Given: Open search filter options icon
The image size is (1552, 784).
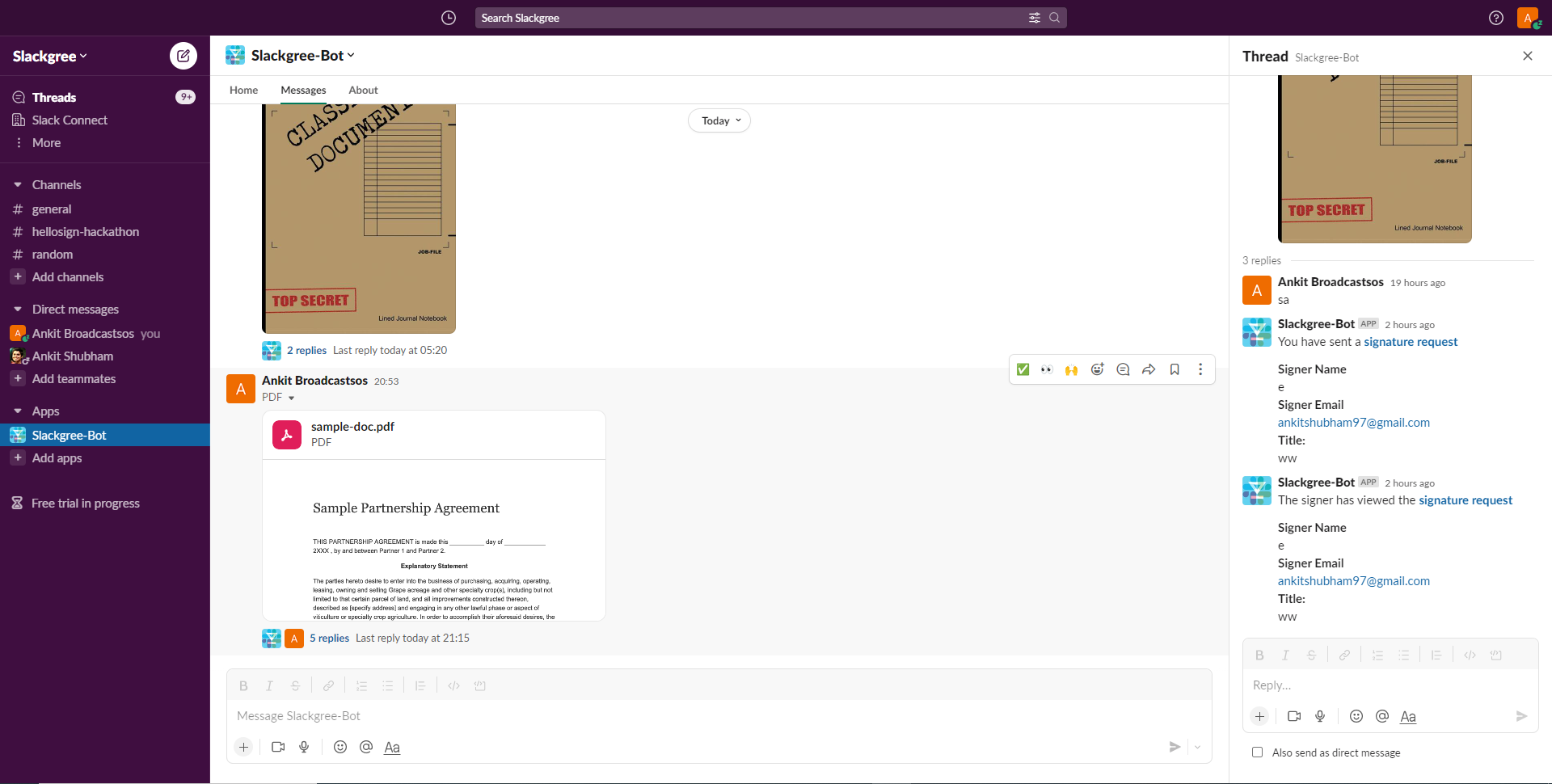Looking at the screenshot, I should tap(1034, 18).
